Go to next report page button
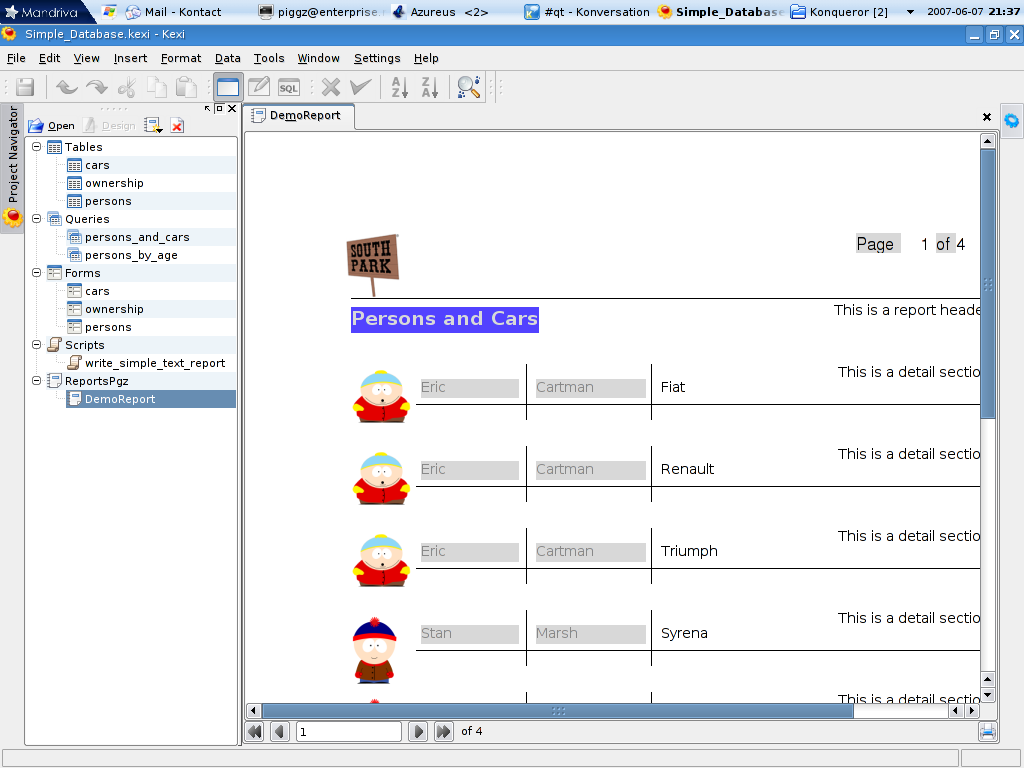This screenshot has height=768, width=1024. [x=418, y=731]
